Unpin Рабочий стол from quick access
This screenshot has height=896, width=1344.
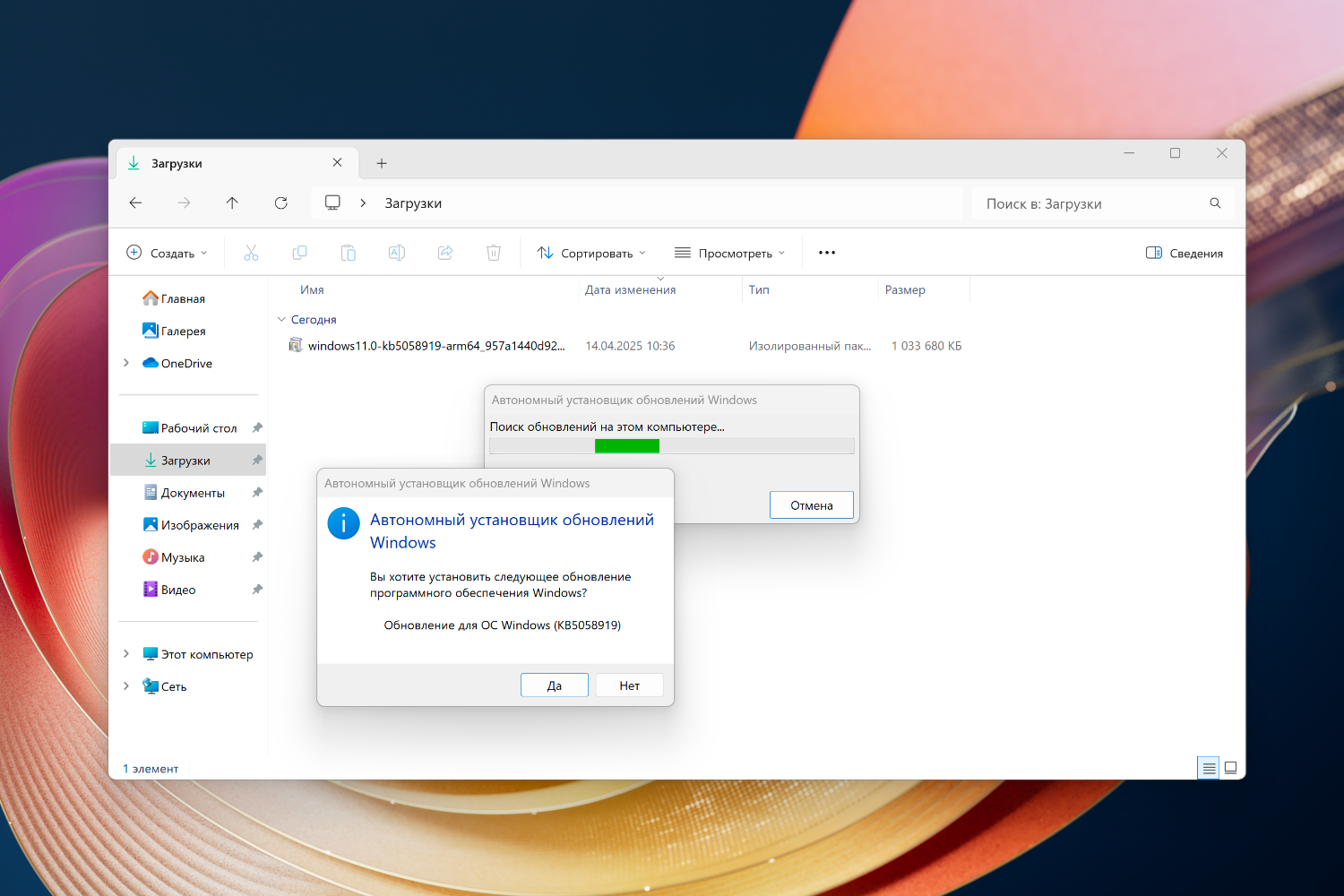(257, 427)
